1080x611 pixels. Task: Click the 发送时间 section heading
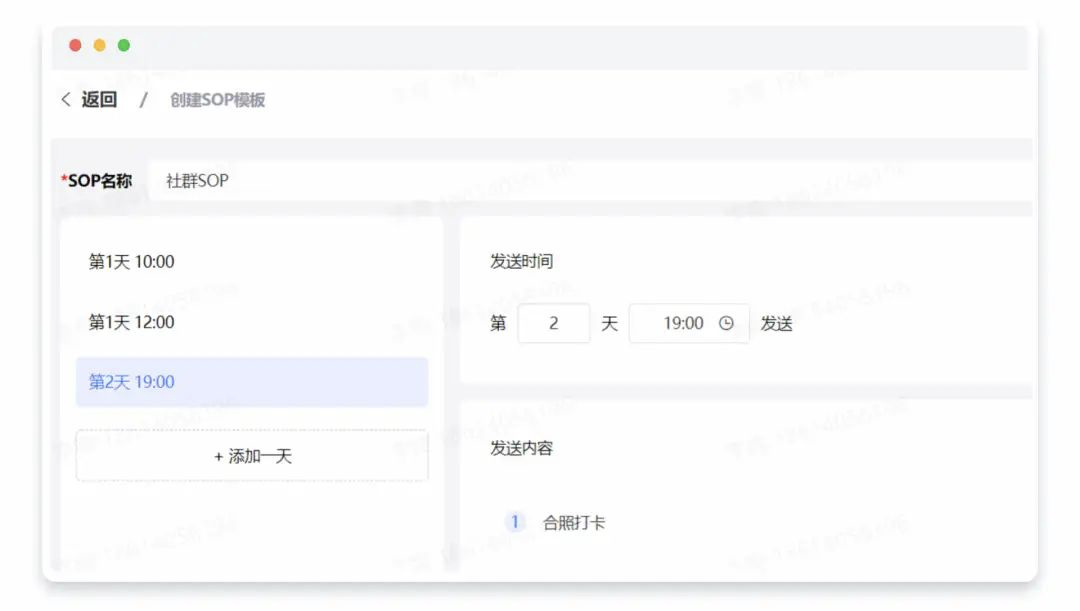click(521, 261)
